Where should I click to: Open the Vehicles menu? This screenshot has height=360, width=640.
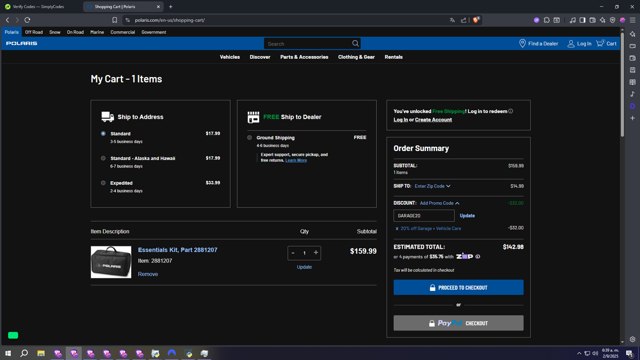click(x=230, y=57)
